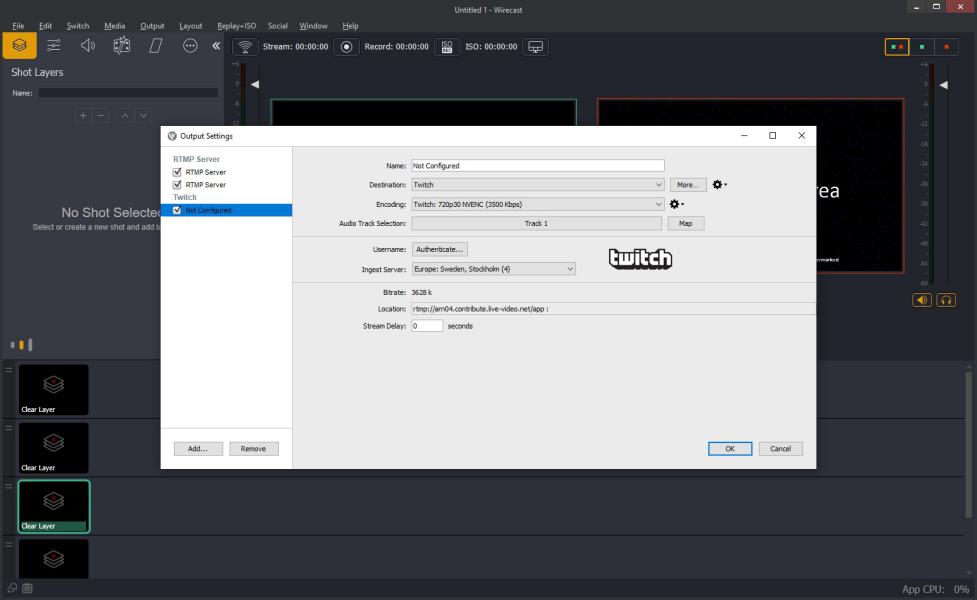Screen dimensions: 977x600
Task: Toggle Not Configured output checkbox
Action: (x=177, y=210)
